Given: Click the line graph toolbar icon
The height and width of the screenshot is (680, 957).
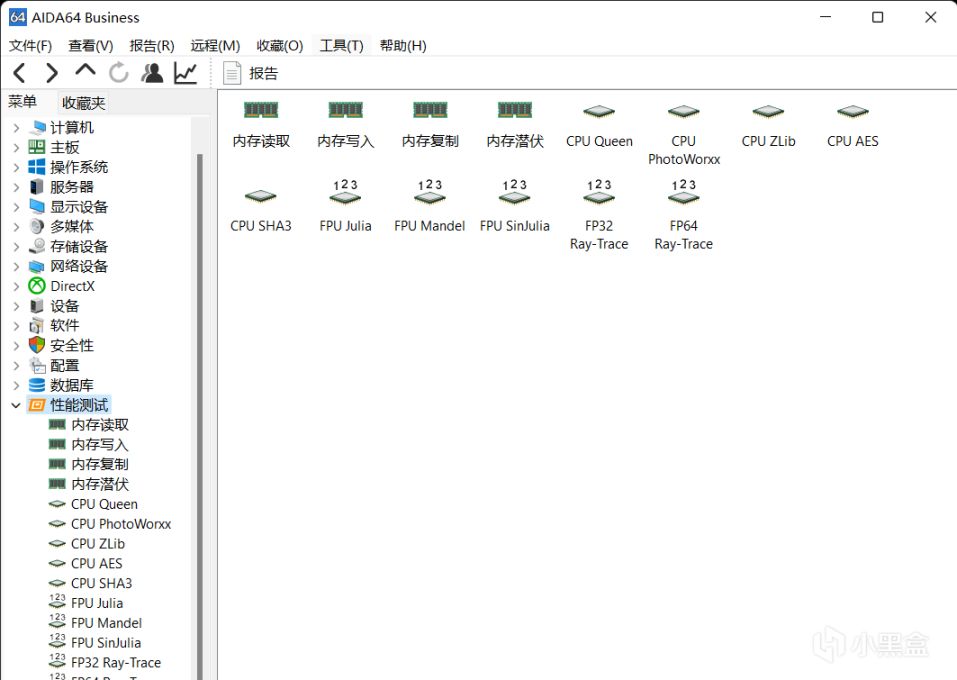Looking at the screenshot, I should point(186,73).
